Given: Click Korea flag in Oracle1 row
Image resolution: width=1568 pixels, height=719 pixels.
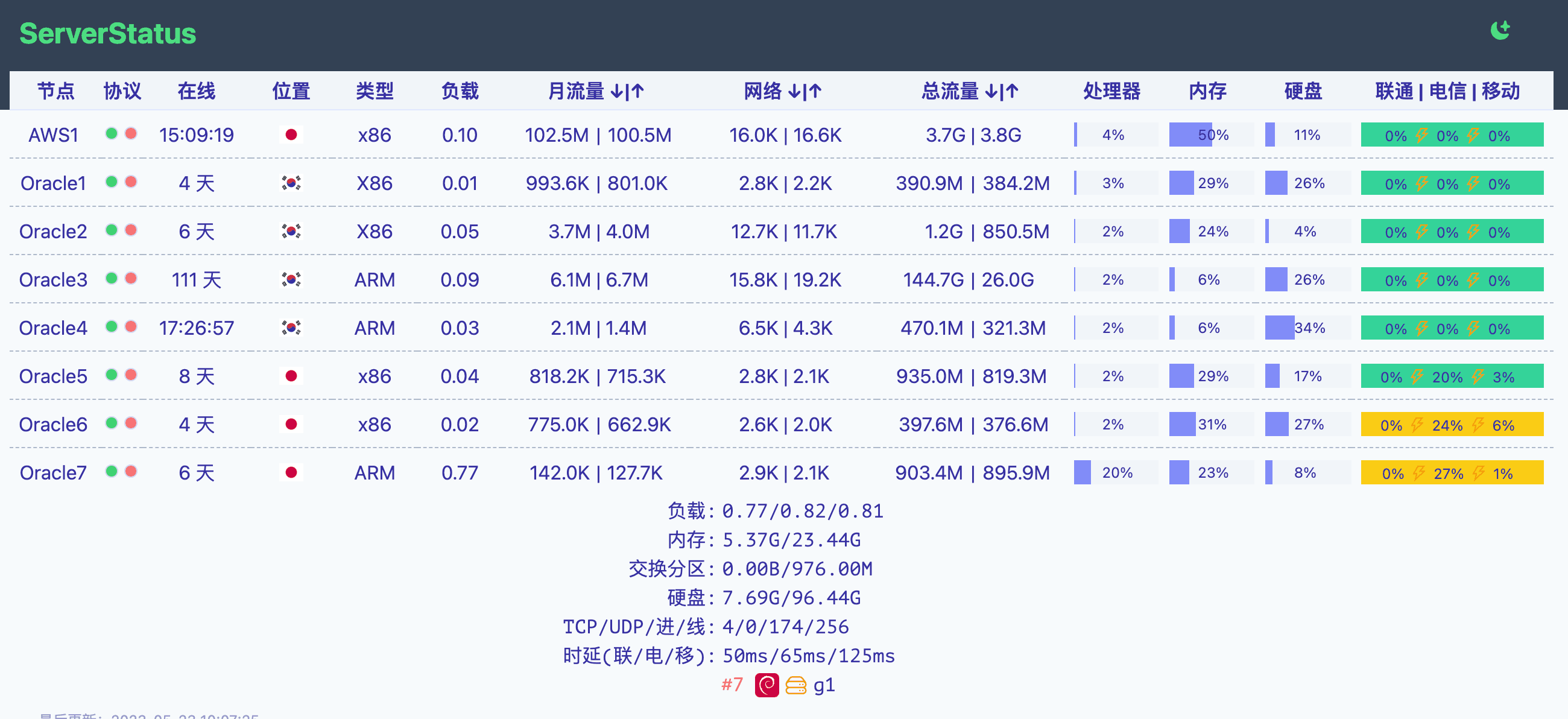Looking at the screenshot, I should 291,183.
